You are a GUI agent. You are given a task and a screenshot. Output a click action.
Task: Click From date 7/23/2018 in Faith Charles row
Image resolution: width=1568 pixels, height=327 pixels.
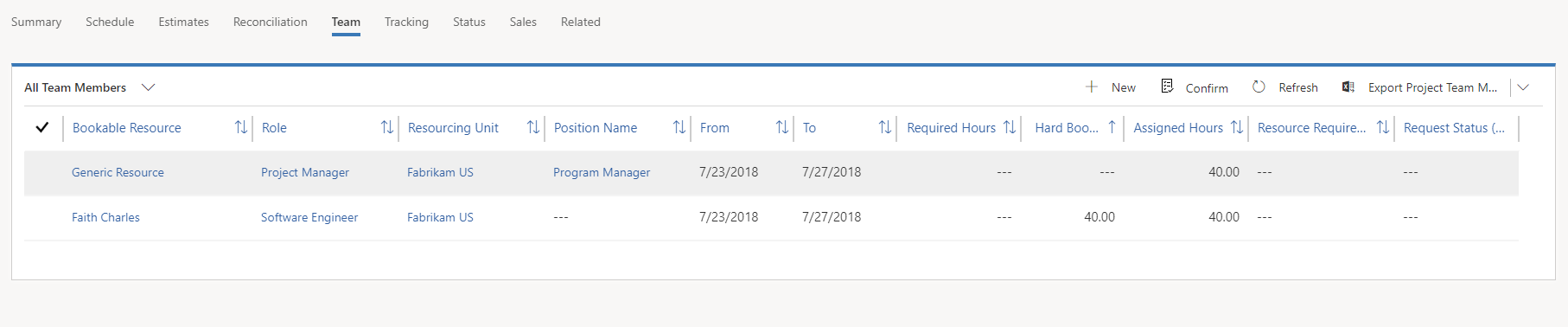point(729,217)
